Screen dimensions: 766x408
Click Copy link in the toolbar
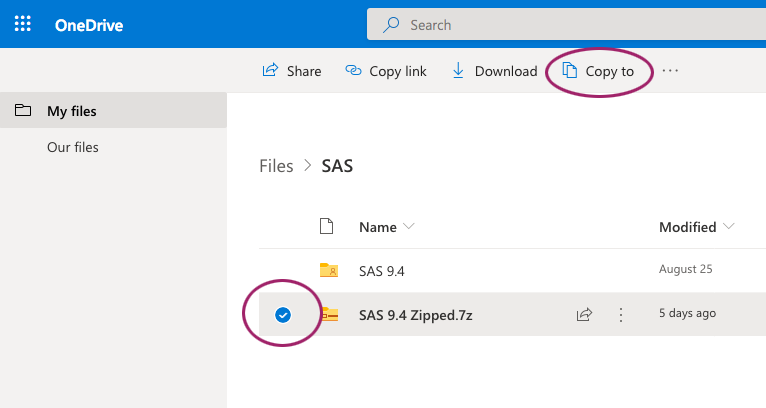tap(386, 71)
